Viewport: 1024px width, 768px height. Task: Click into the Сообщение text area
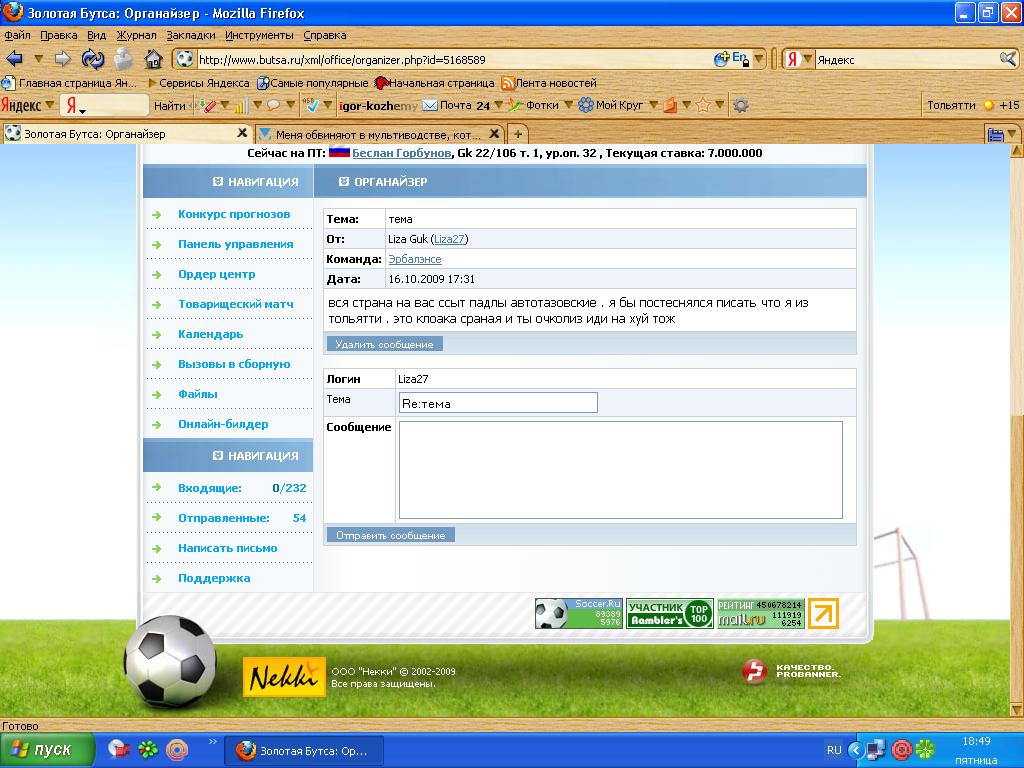click(x=620, y=470)
